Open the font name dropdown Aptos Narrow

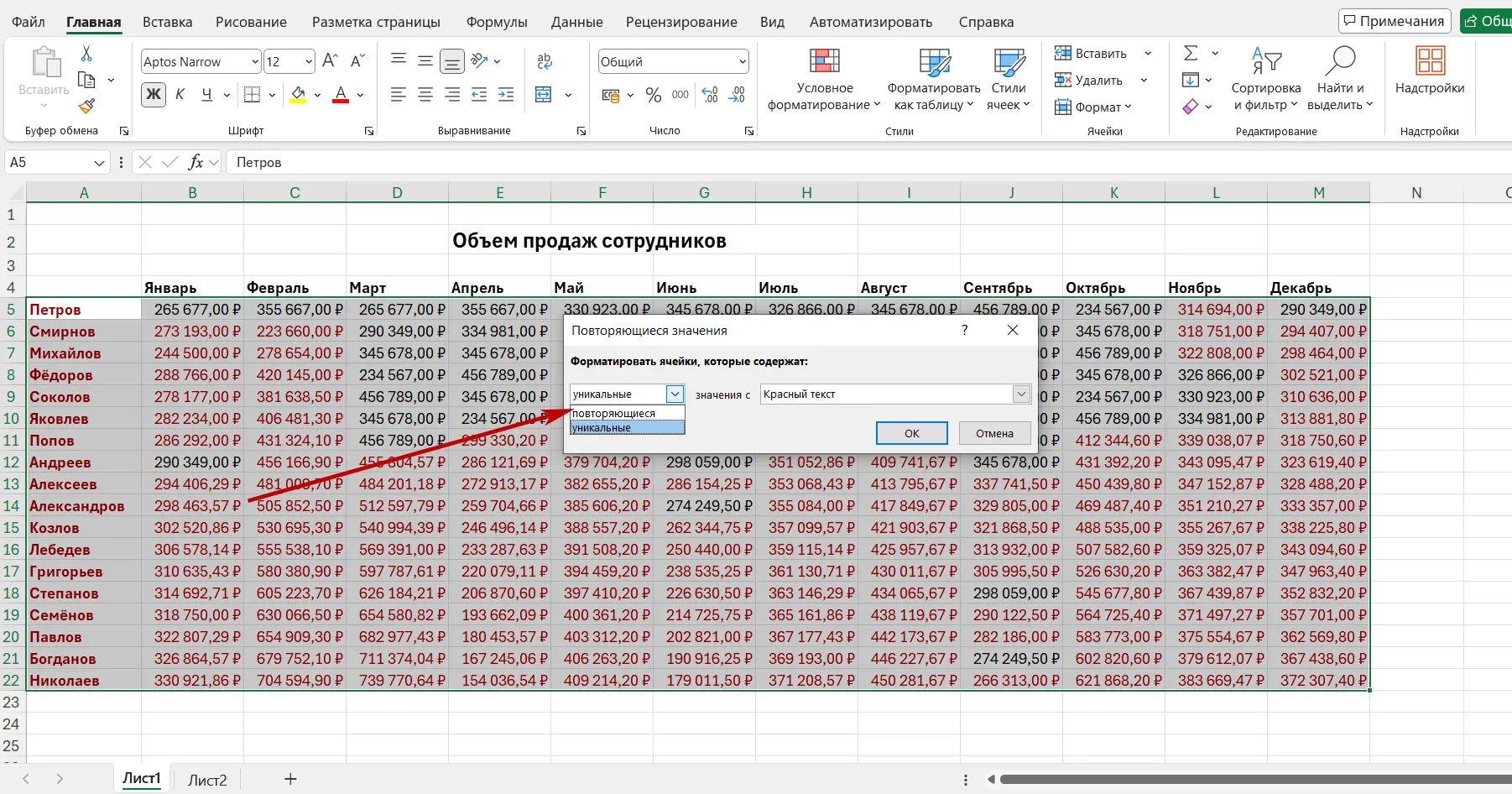coord(255,61)
